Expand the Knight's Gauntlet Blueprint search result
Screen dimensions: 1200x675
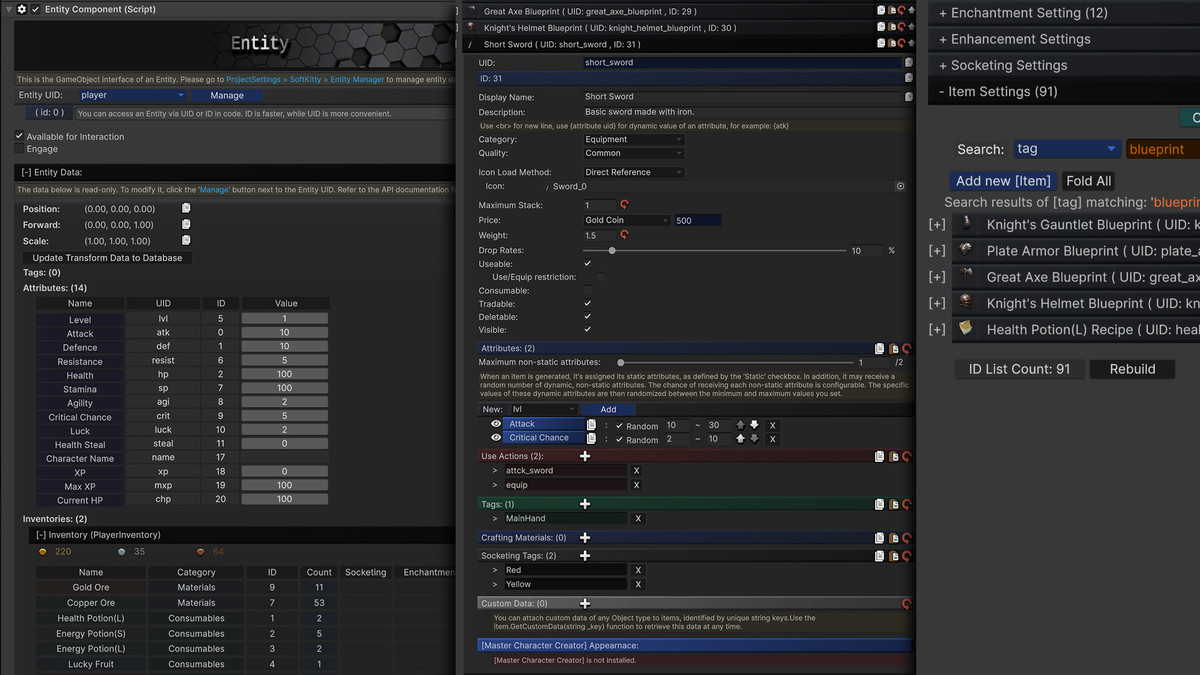936,224
